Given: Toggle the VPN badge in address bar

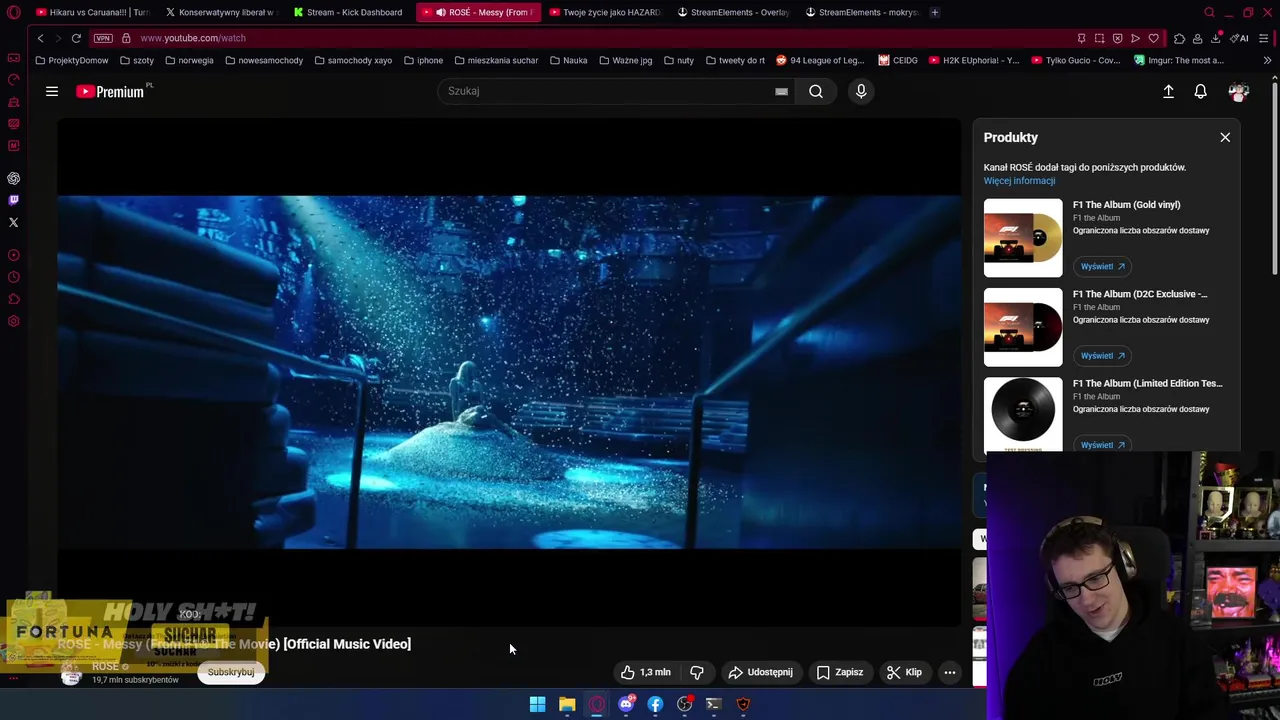Looking at the screenshot, I should tap(103, 38).
